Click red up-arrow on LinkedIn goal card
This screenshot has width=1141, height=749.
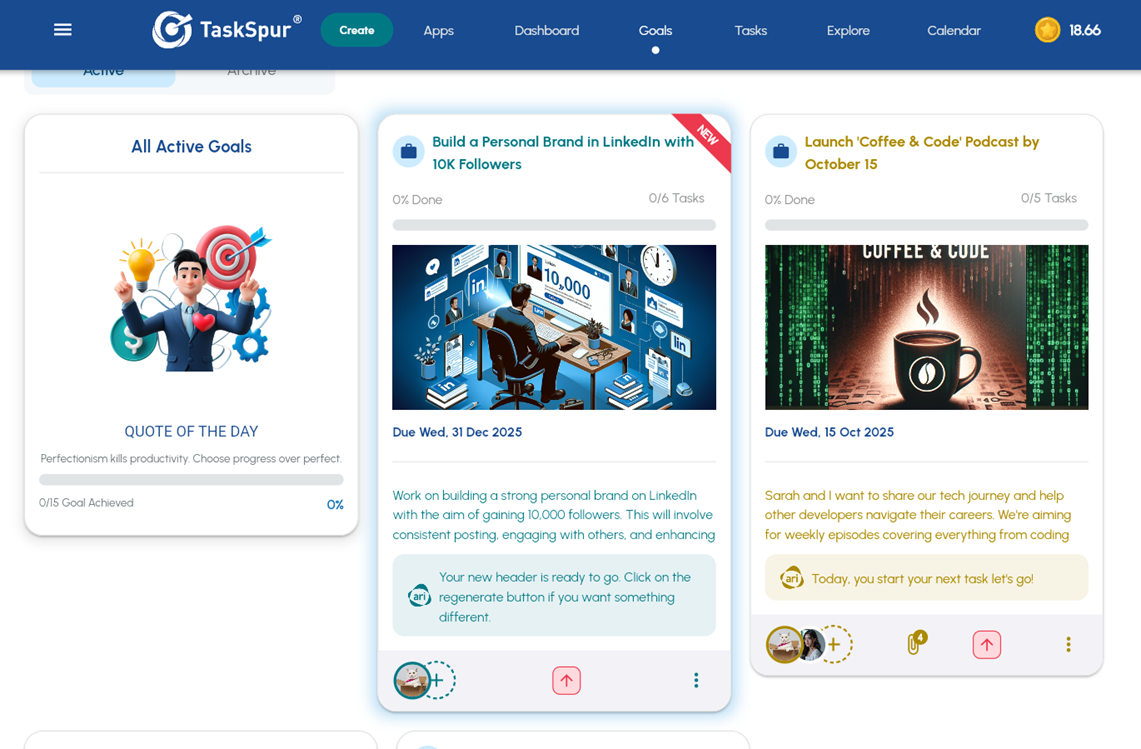point(566,681)
